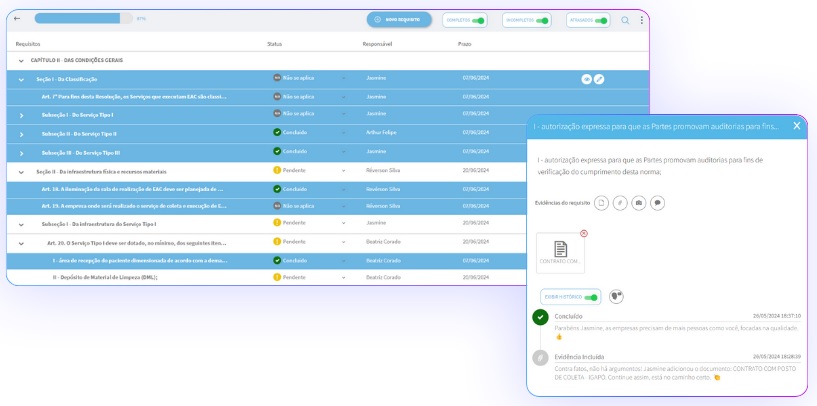
Task: Click the back arrow icon
Action: pyautogui.click(x=17, y=19)
